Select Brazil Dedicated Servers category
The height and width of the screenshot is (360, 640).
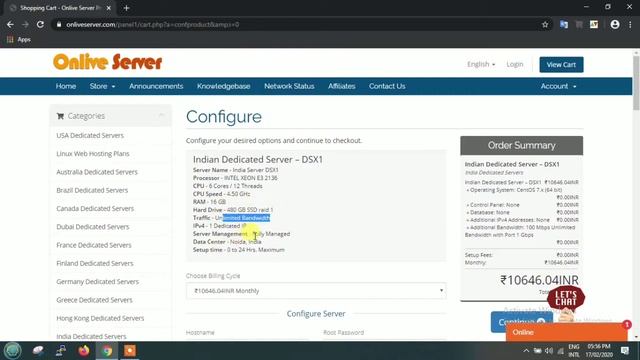coord(92,190)
